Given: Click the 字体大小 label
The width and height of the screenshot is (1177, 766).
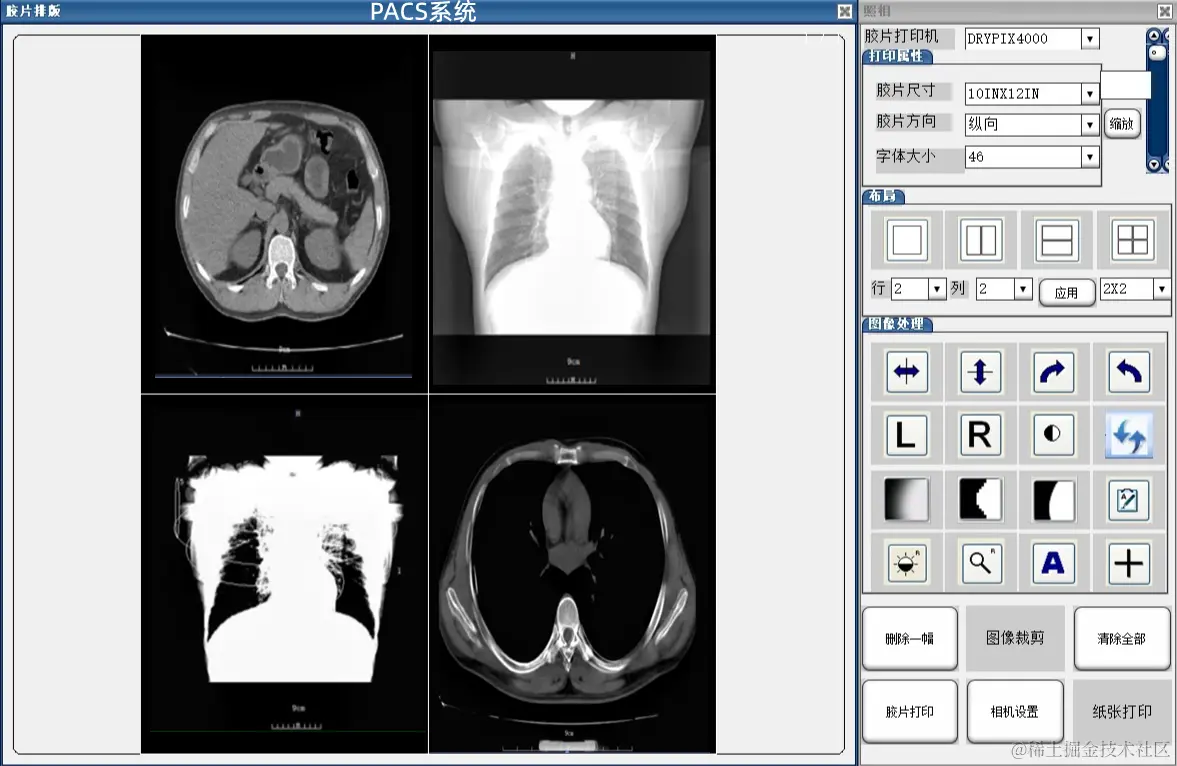Looking at the screenshot, I should 906,155.
